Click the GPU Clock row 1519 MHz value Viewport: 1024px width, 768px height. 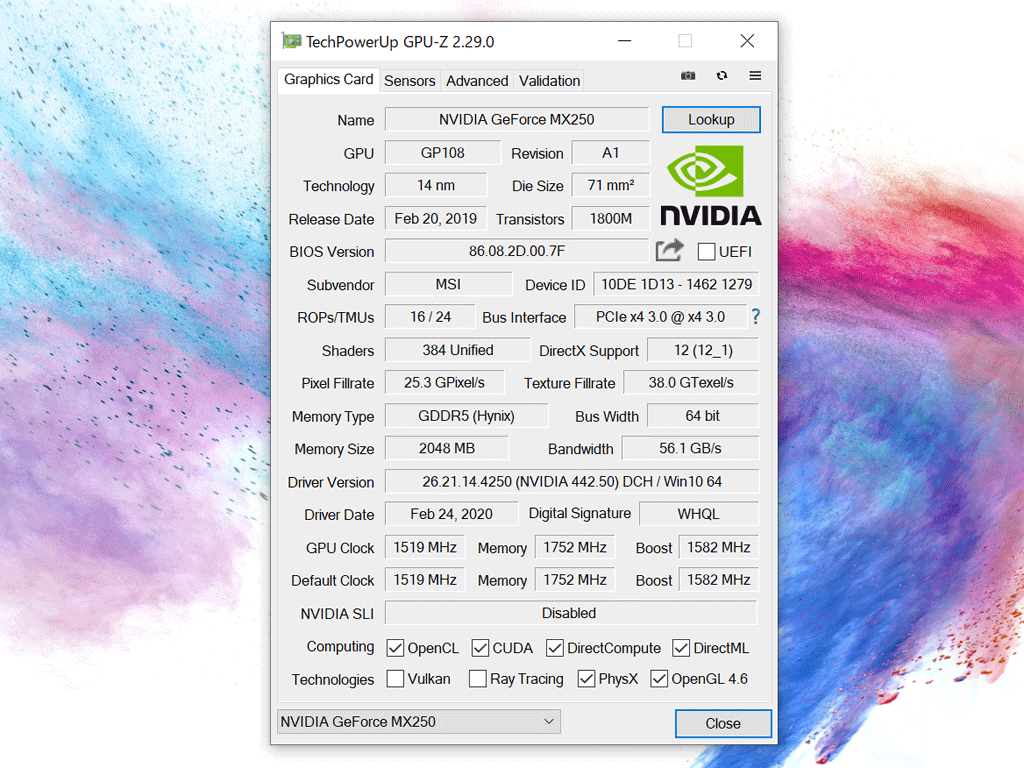coord(425,547)
